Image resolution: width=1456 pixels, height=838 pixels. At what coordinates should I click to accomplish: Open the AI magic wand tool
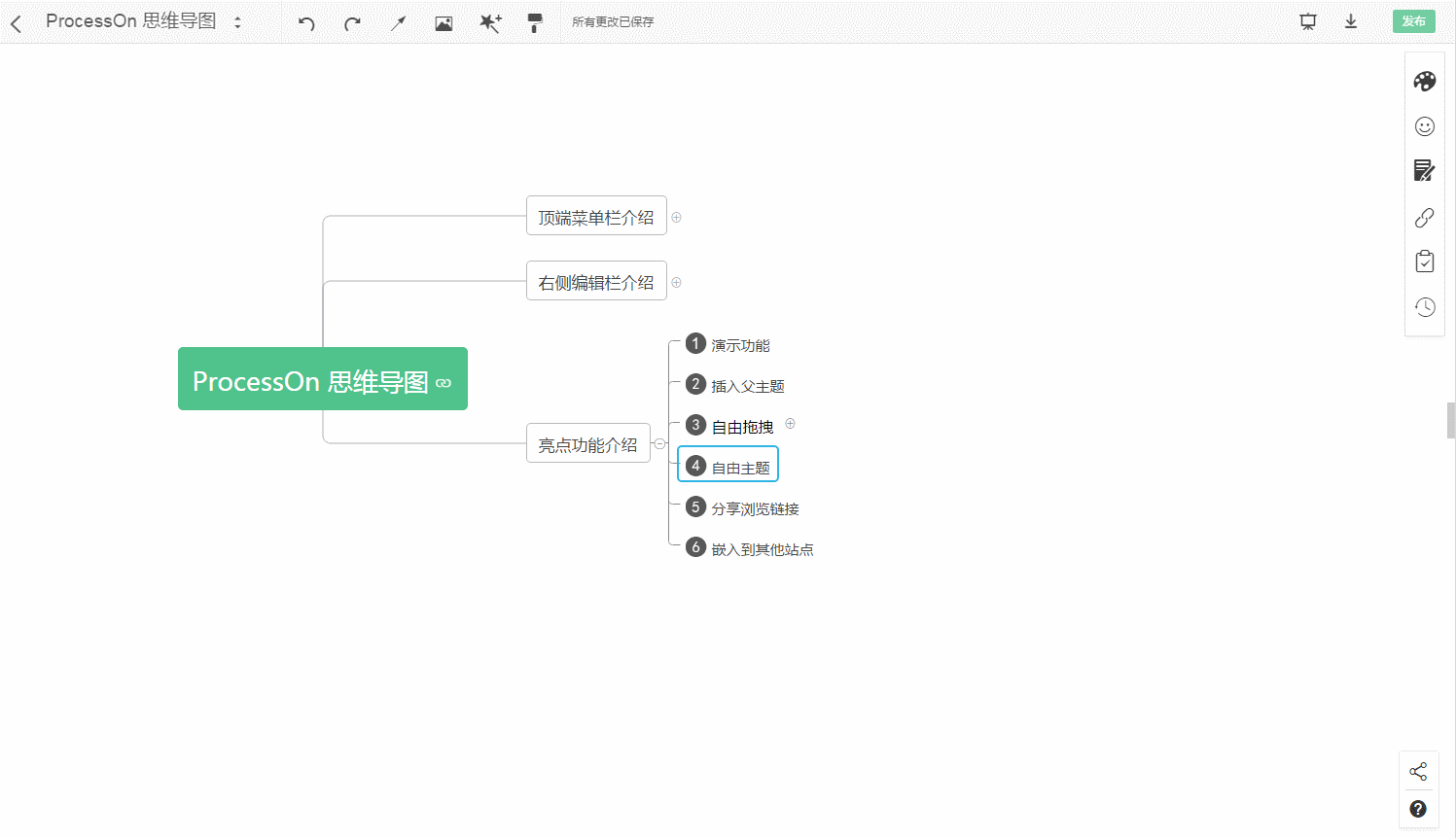(490, 21)
